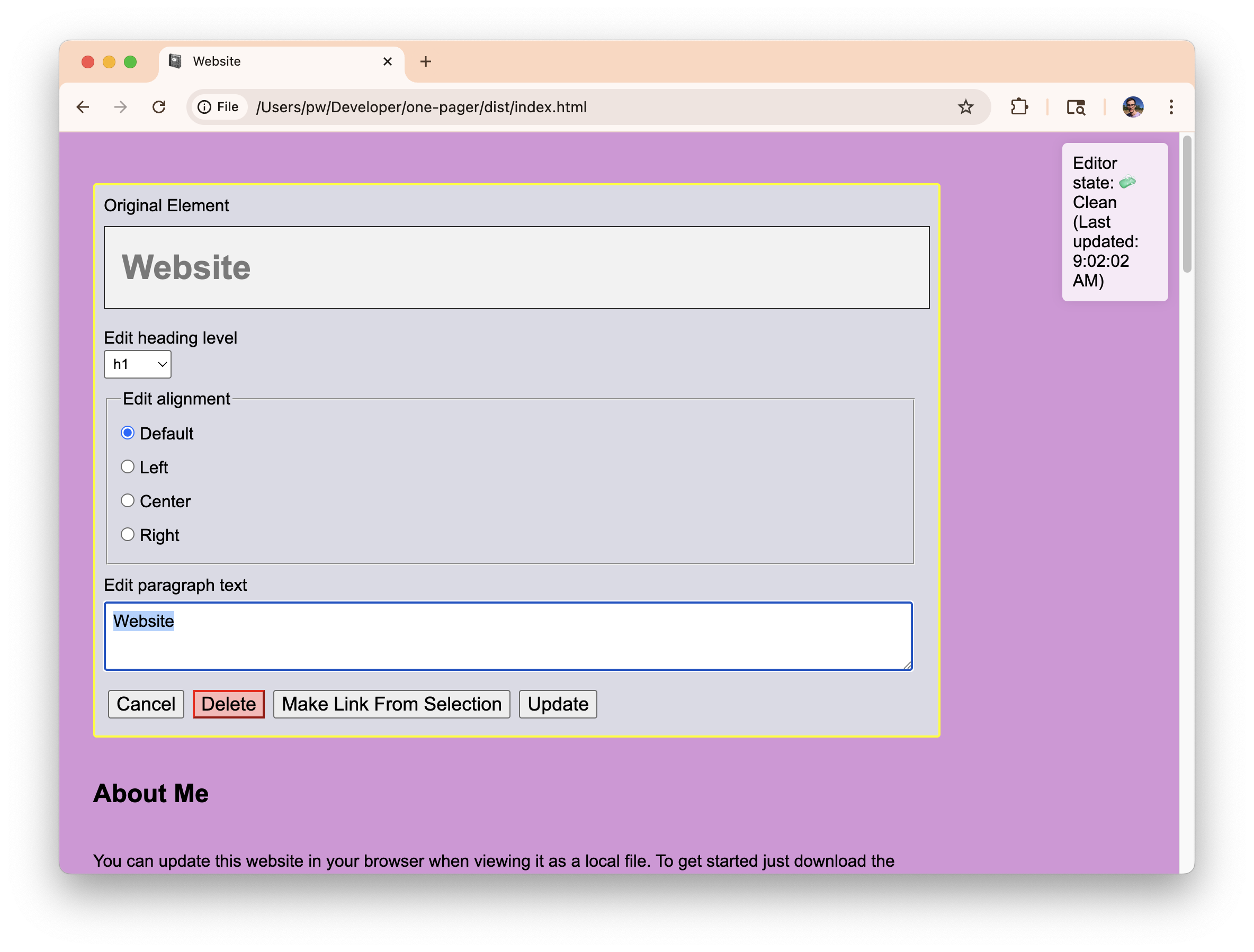Click the side panel search icon
Image resolution: width=1254 pixels, height=952 pixels.
coord(1076,106)
